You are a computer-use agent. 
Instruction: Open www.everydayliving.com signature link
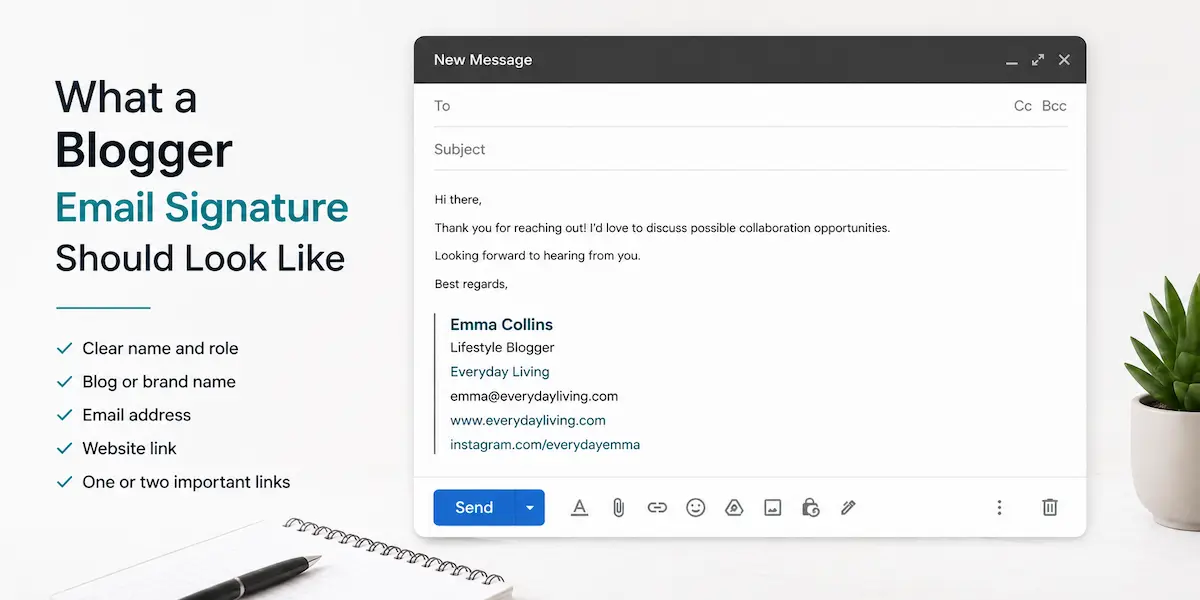[x=528, y=420]
